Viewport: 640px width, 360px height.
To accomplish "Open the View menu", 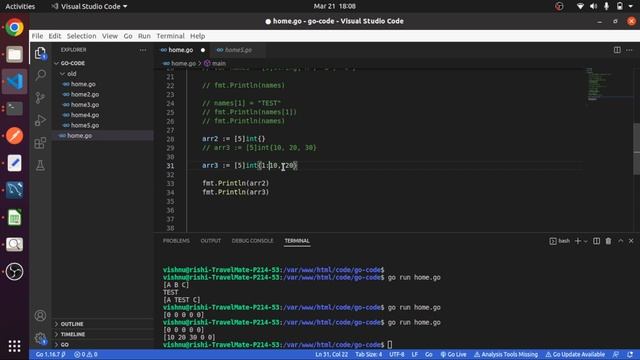I will pyautogui.click(x=110, y=36).
